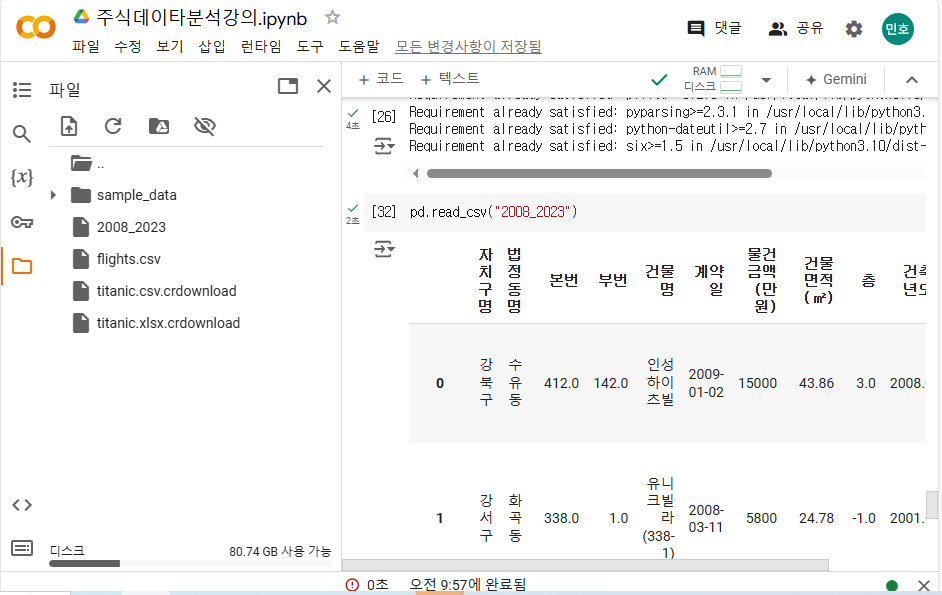Open the RAM 디스크 resource indicator
Image resolution: width=942 pixels, height=595 pixels.
tap(713, 79)
